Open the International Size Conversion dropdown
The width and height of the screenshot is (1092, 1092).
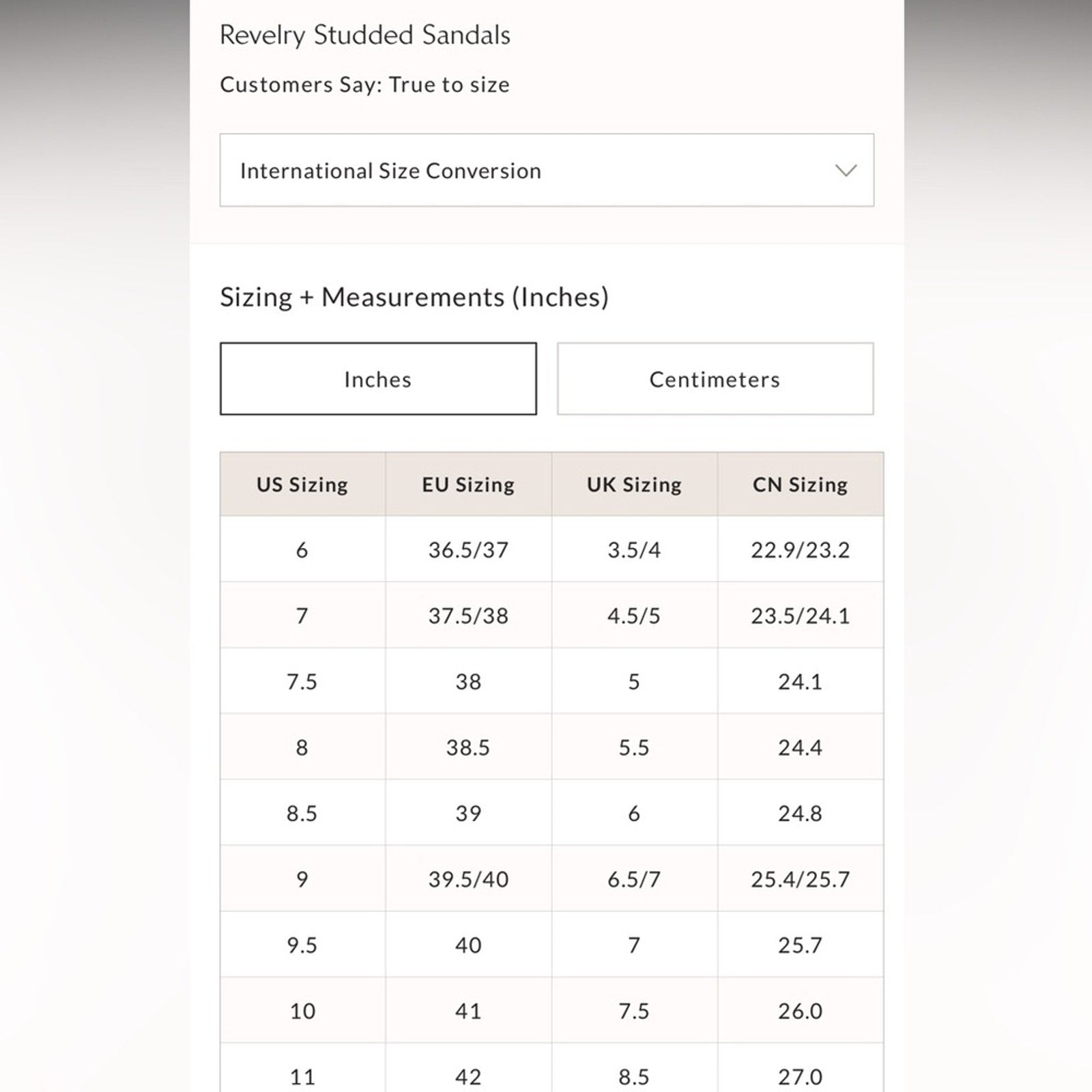pyautogui.click(x=546, y=170)
